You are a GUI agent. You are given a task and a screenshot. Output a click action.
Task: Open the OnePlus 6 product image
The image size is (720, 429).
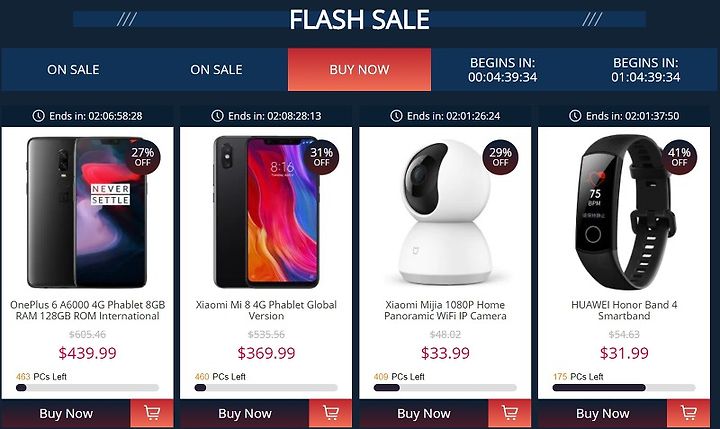point(87,213)
